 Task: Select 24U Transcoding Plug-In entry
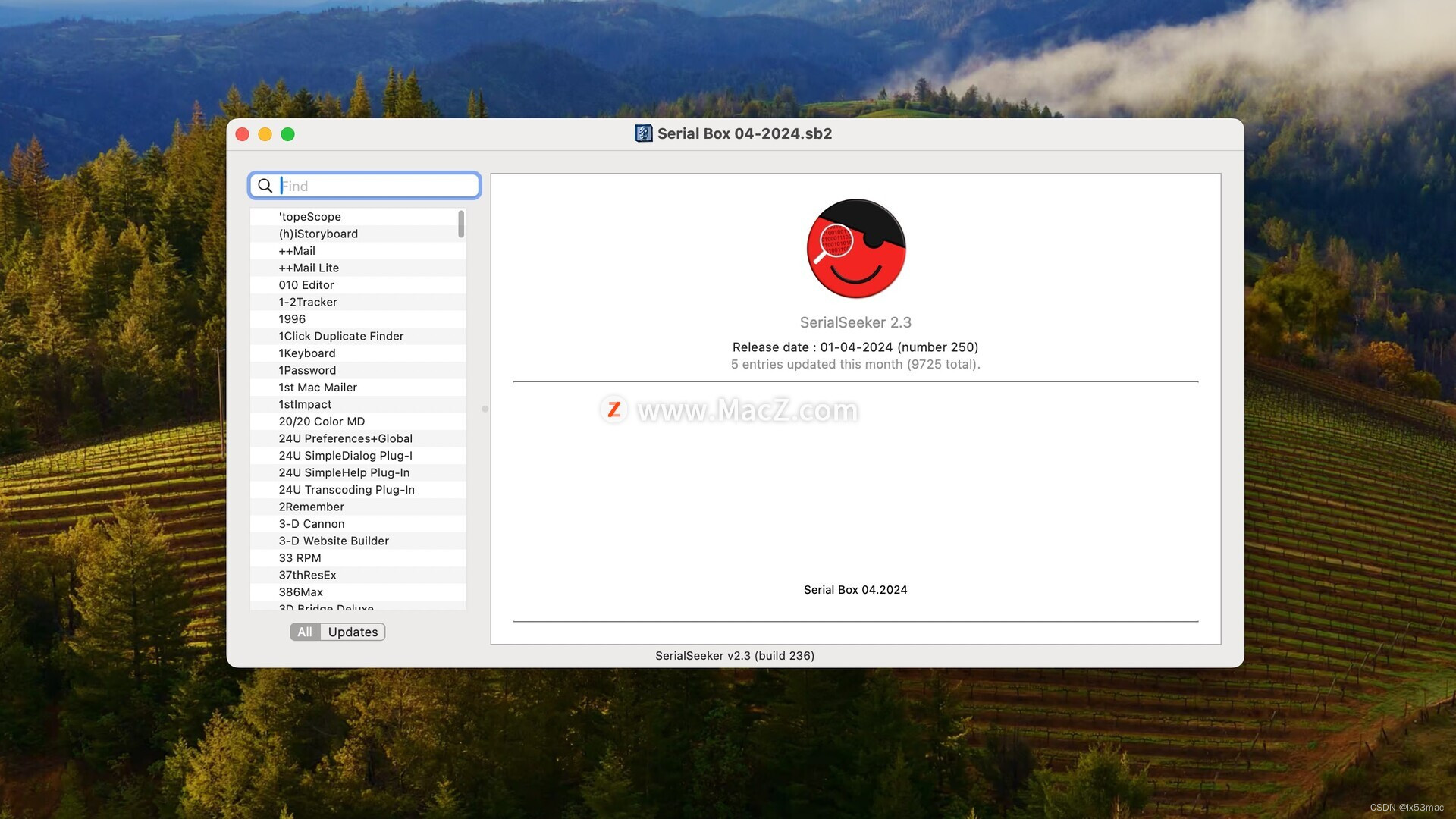tap(347, 490)
